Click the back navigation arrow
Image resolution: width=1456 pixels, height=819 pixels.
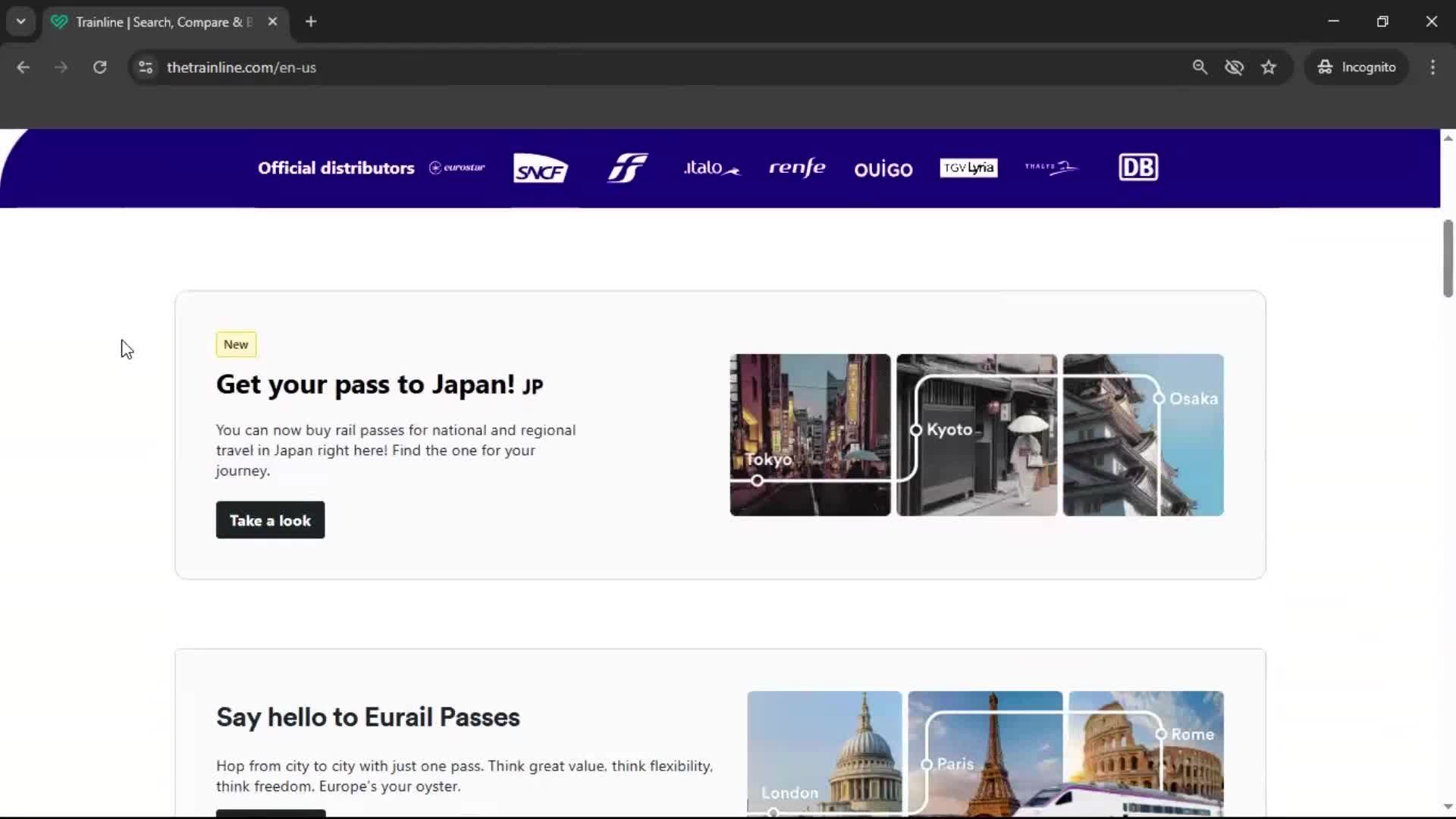(23, 67)
